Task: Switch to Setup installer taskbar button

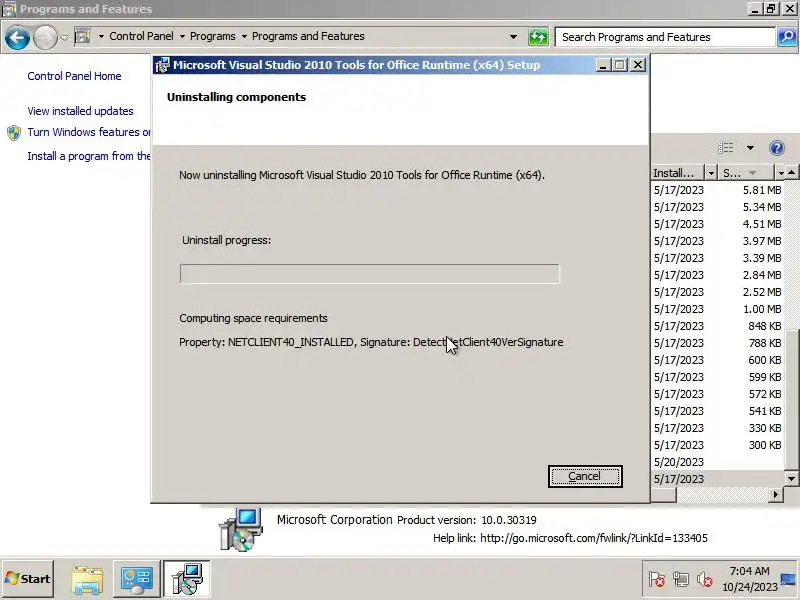Action: 187,579
